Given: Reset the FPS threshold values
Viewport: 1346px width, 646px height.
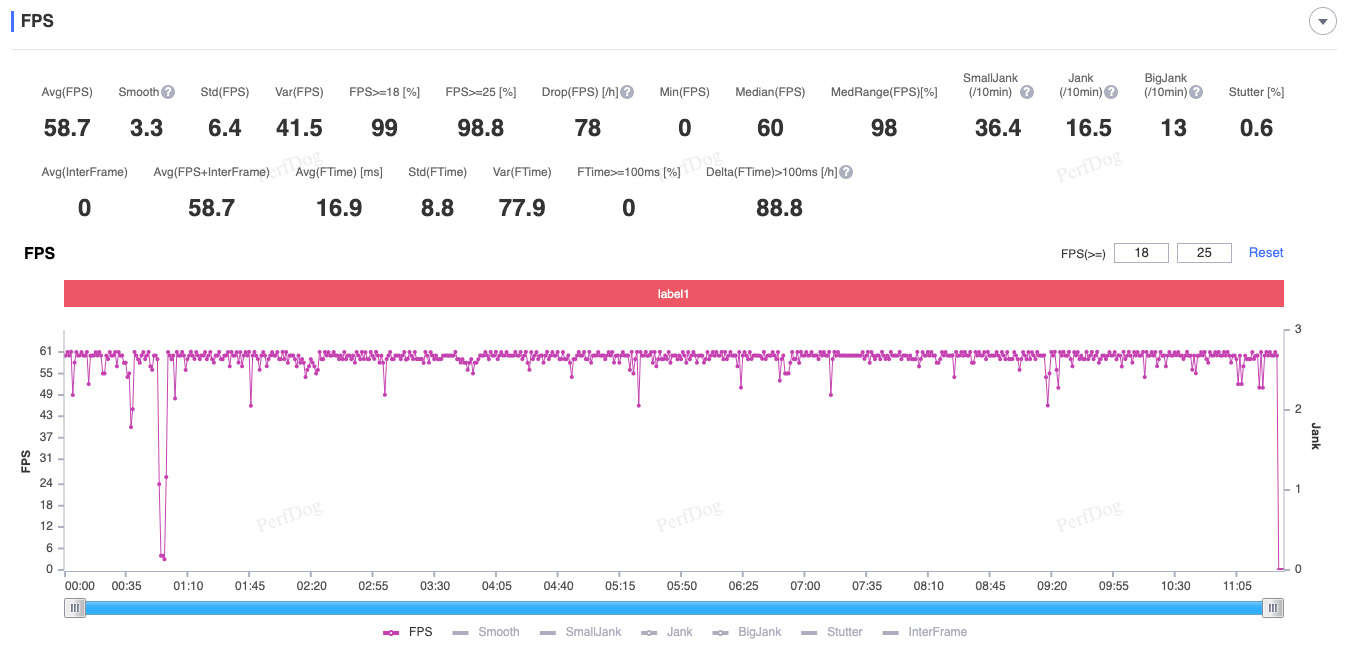Looking at the screenshot, I should pyautogui.click(x=1265, y=253).
